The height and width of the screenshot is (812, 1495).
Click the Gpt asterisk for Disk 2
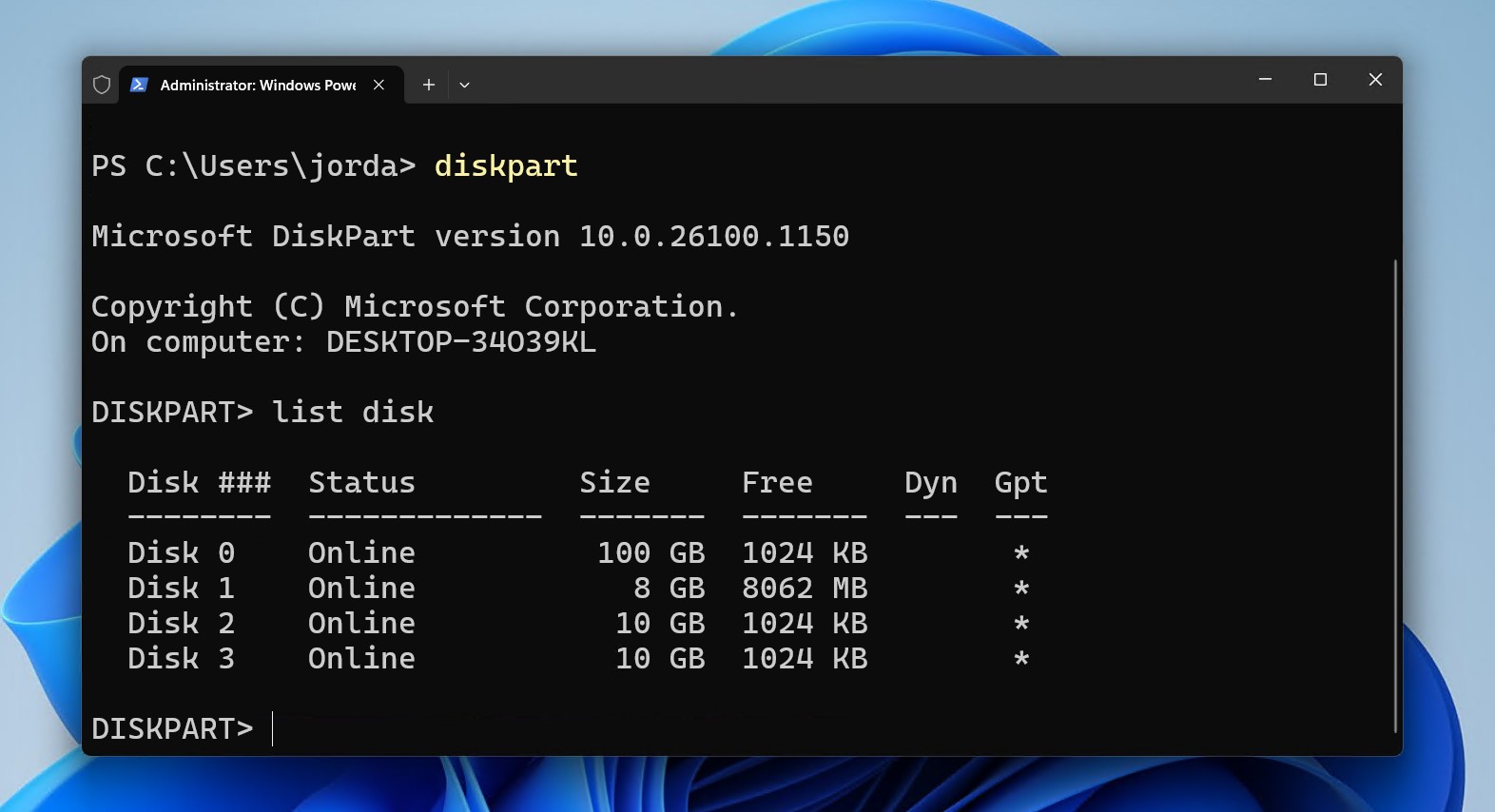point(1021,623)
